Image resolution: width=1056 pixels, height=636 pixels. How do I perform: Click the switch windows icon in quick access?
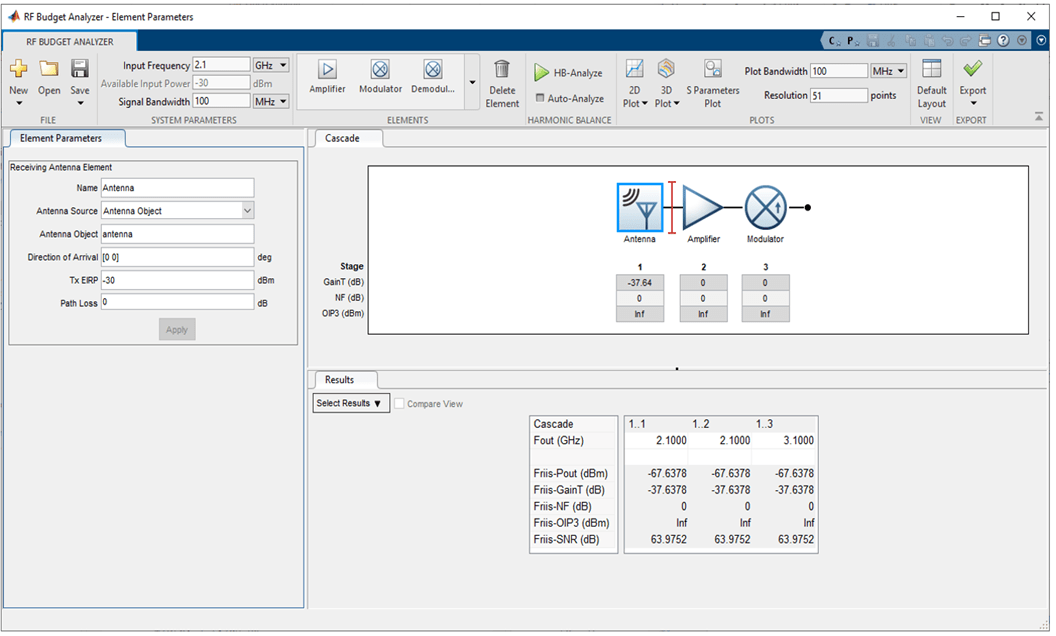tap(985, 41)
